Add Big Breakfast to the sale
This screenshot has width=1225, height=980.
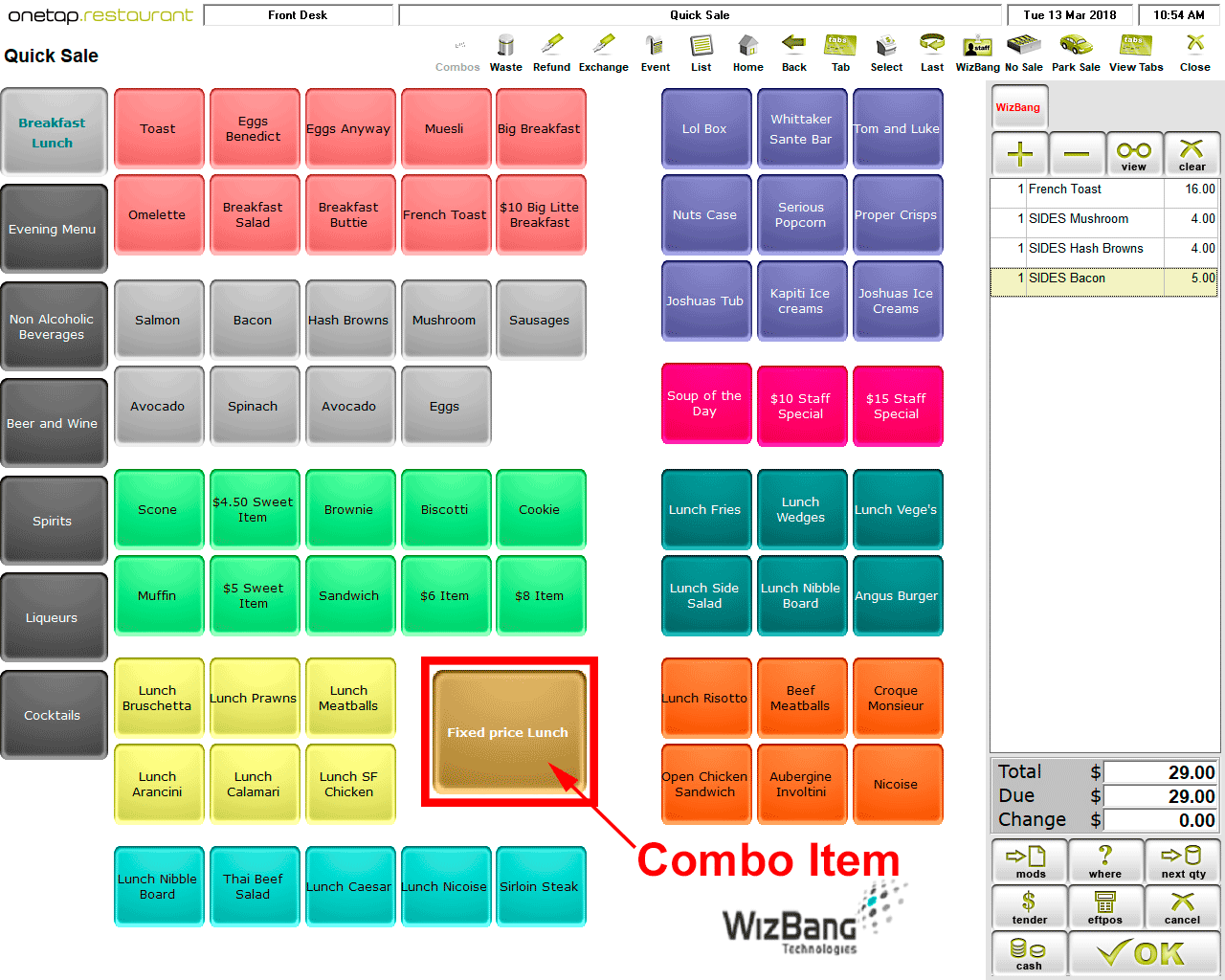pyautogui.click(x=540, y=129)
